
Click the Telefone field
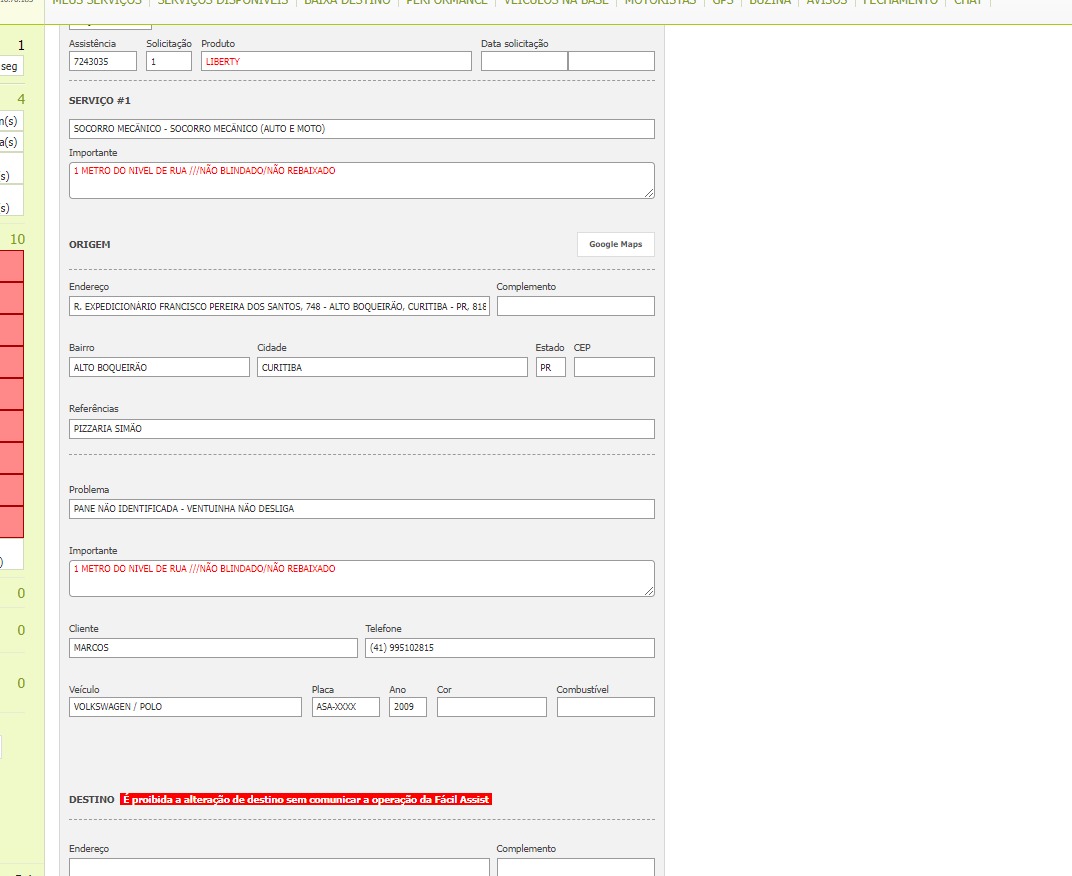coord(509,648)
